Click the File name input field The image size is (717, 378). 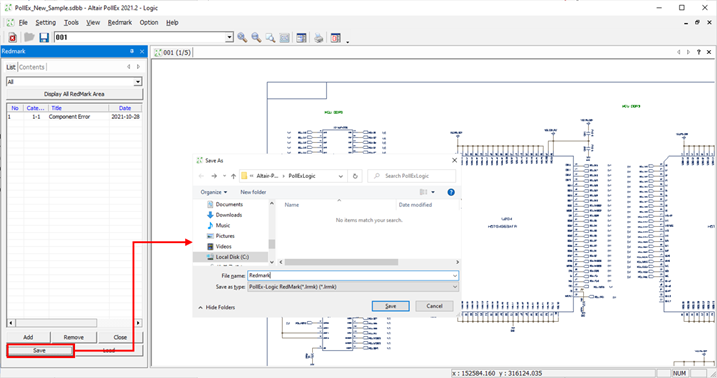pos(353,275)
